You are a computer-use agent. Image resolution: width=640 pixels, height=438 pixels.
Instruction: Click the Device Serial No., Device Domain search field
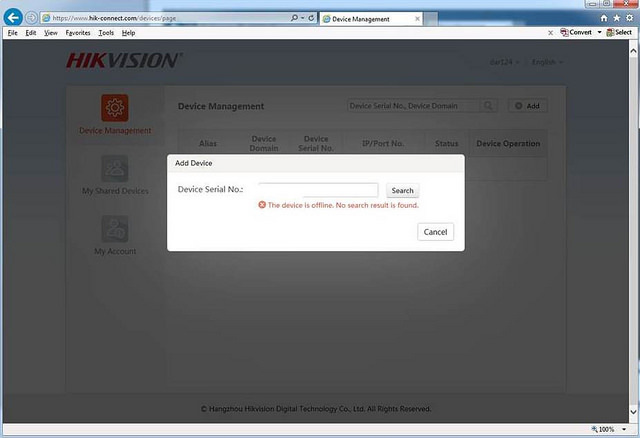point(413,106)
